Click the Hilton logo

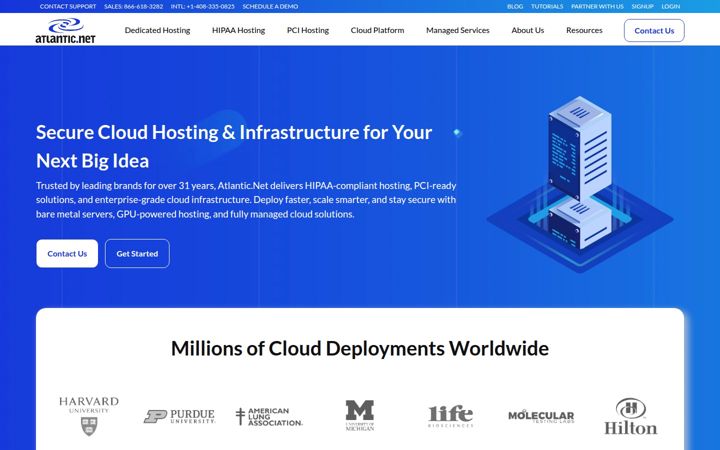[x=630, y=416]
